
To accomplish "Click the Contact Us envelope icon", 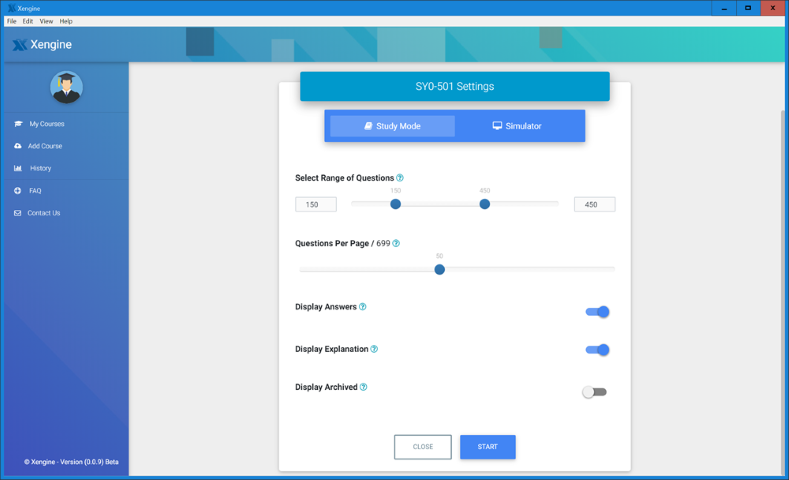I will point(18,213).
